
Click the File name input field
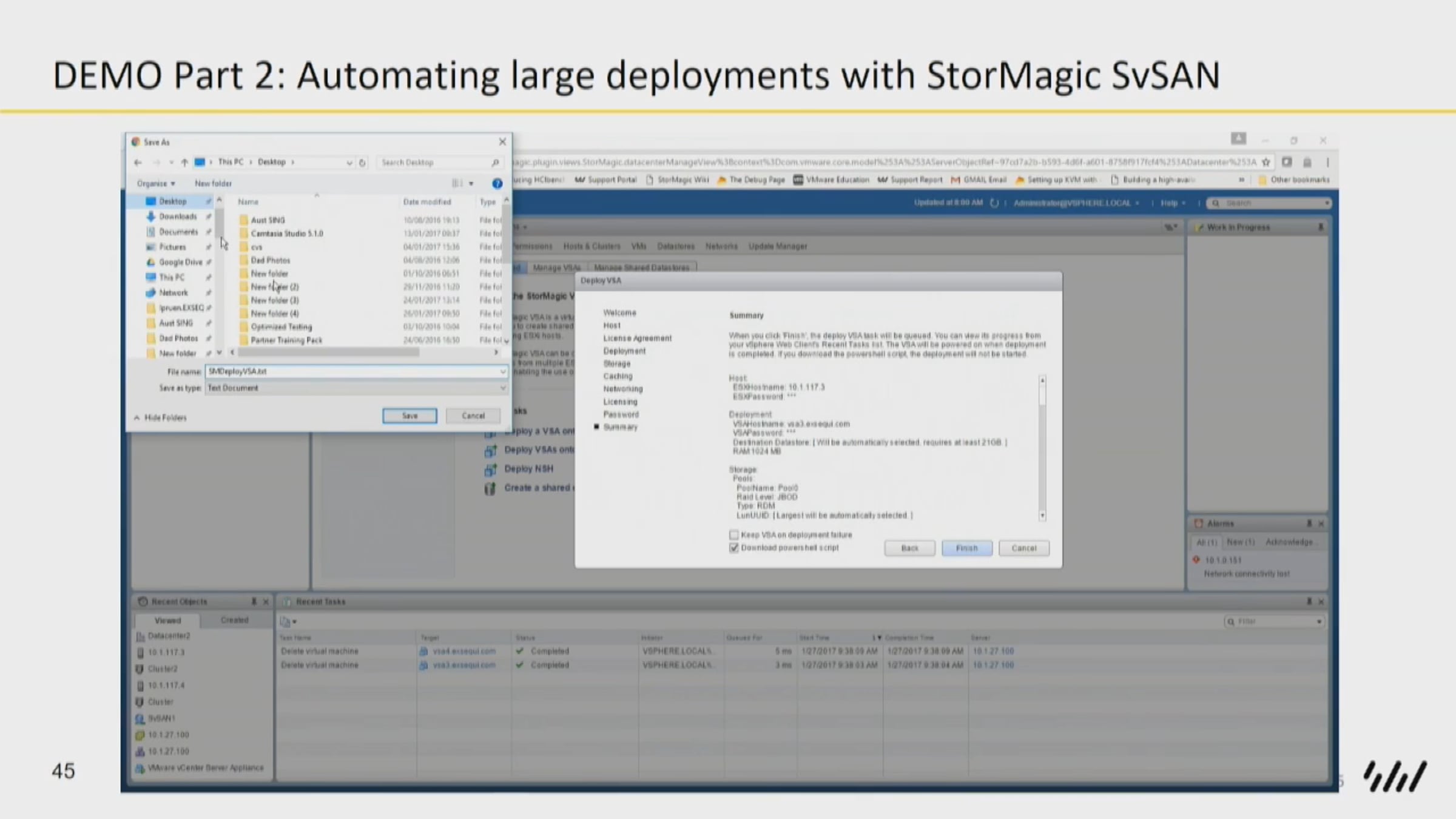(356, 371)
